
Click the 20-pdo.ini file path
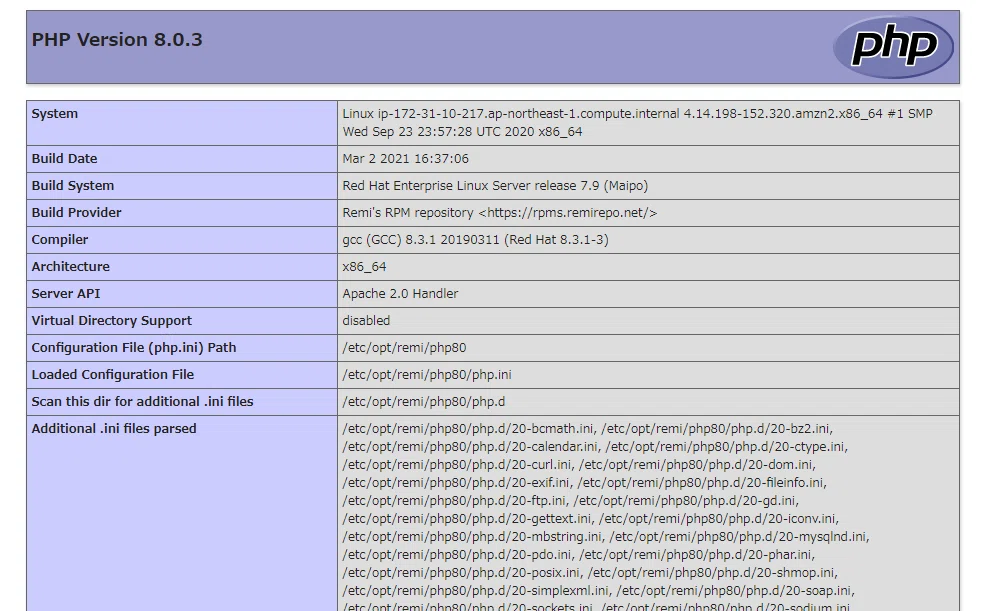pyautogui.click(x=457, y=555)
